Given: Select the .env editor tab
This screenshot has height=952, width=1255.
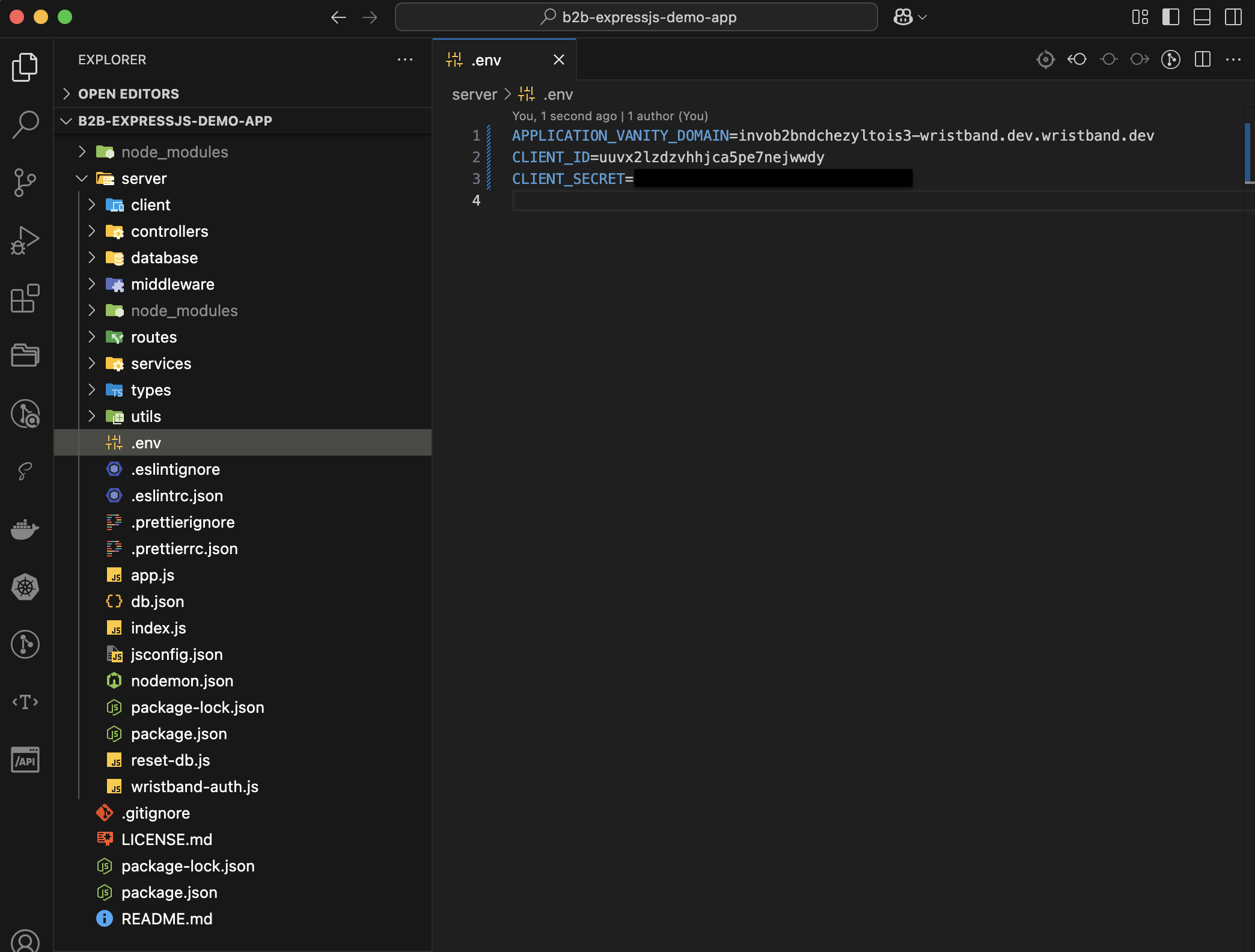Looking at the screenshot, I should pyautogui.click(x=486, y=60).
